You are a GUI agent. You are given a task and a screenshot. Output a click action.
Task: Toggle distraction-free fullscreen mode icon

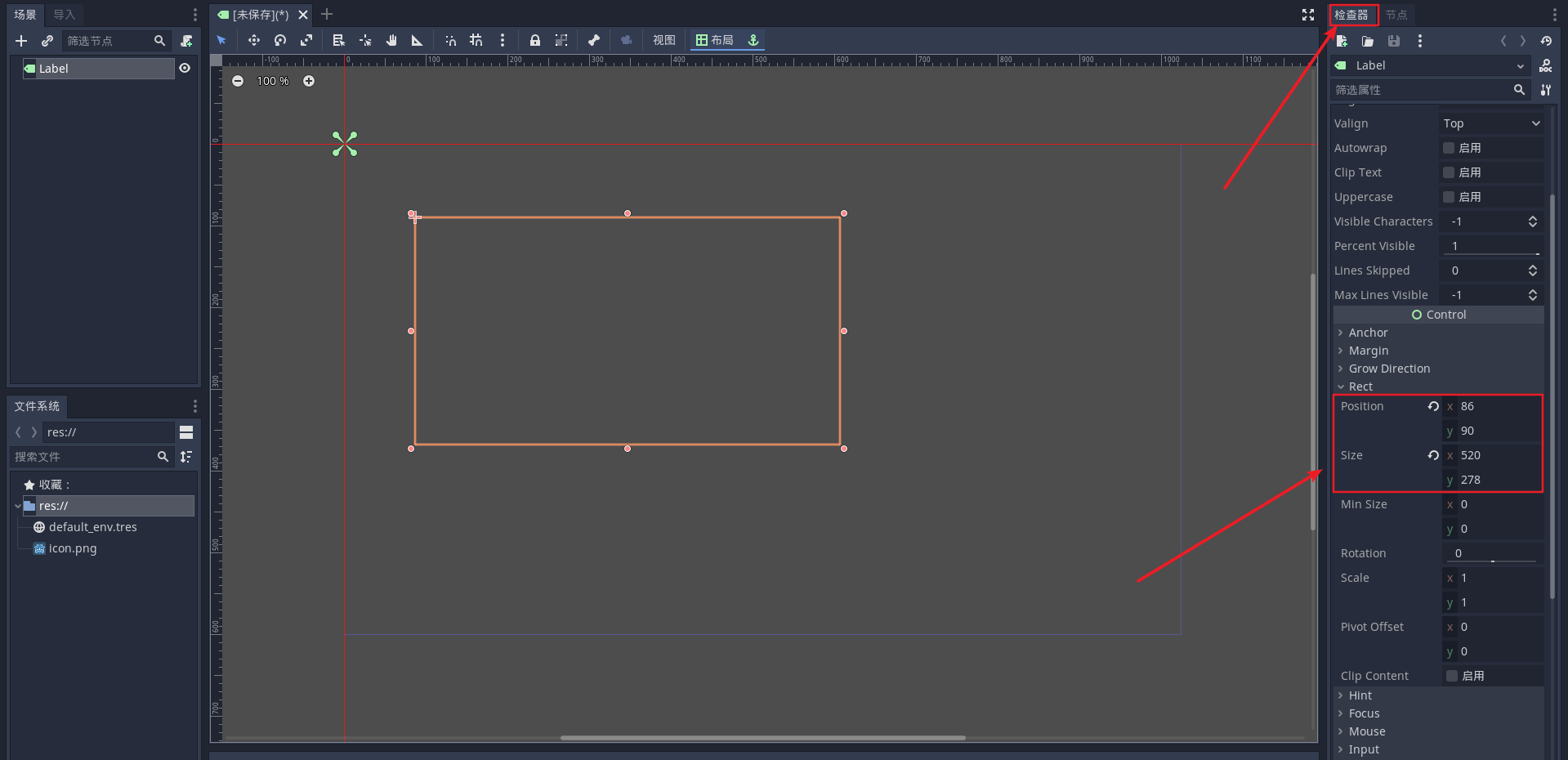pos(1308,15)
